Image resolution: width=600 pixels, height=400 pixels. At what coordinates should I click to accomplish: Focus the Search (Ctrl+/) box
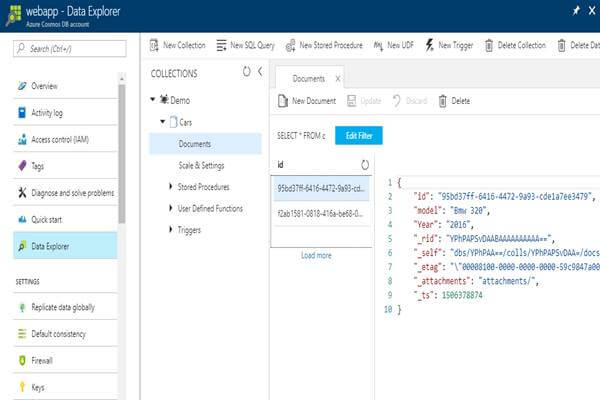[70, 49]
